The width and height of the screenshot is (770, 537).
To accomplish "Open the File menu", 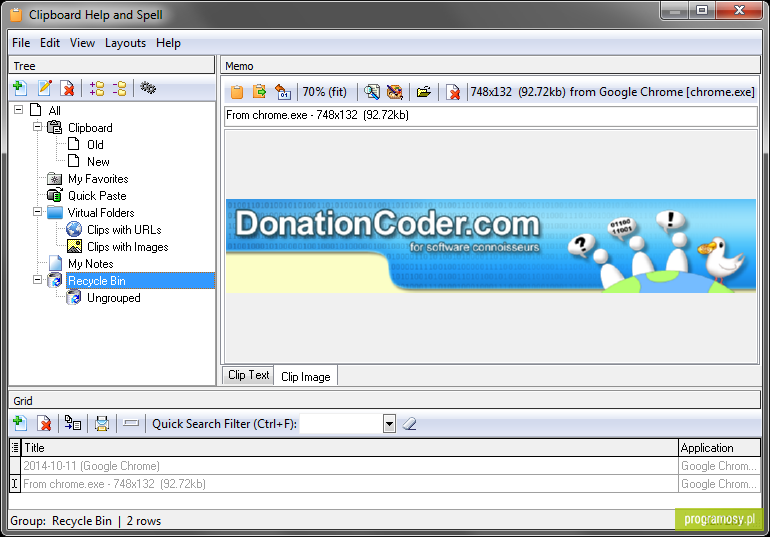I will (x=21, y=43).
